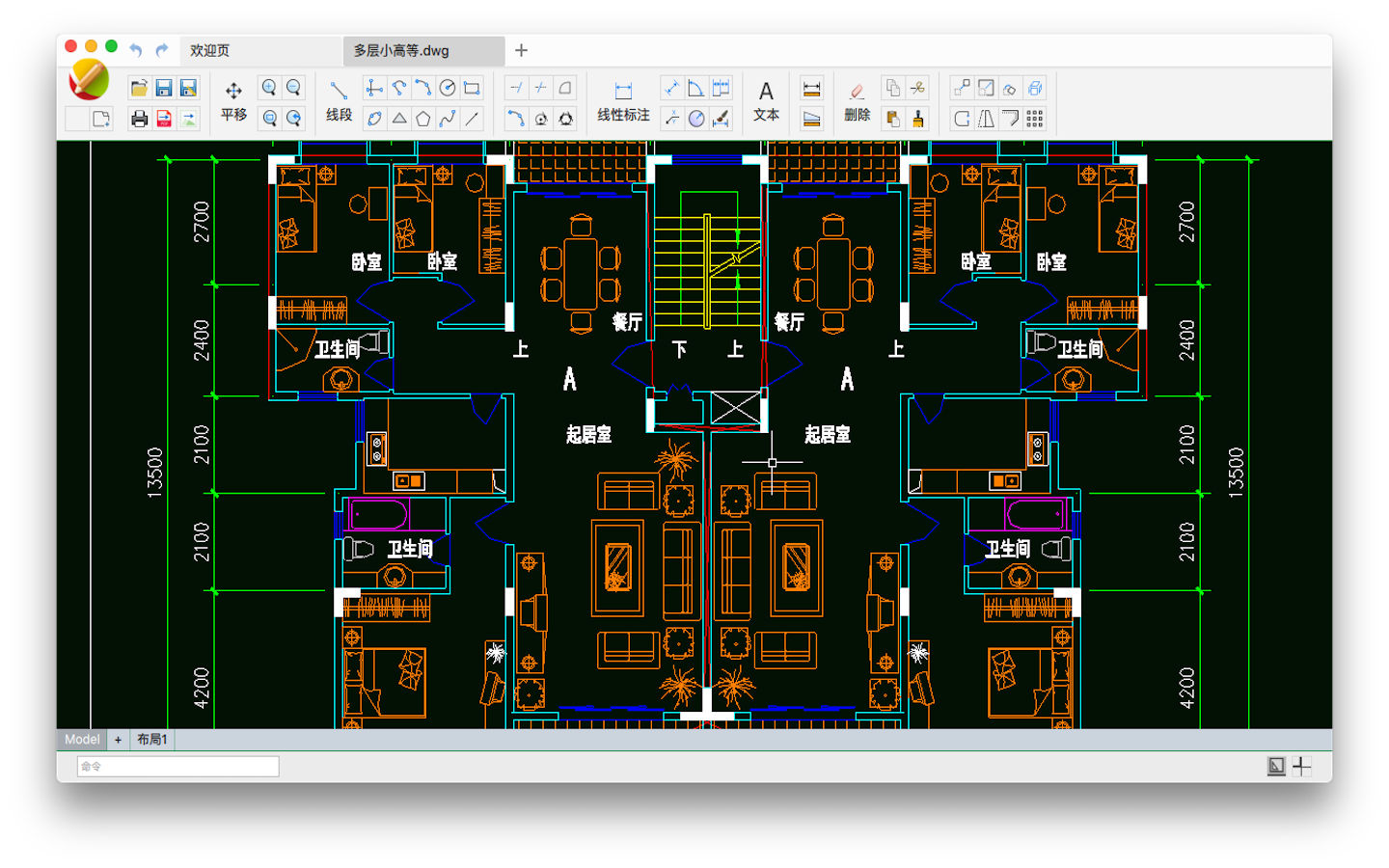Click the 命令 command input field
The width and height of the screenshot is (1389, 868).
click(x=178, y=767)
